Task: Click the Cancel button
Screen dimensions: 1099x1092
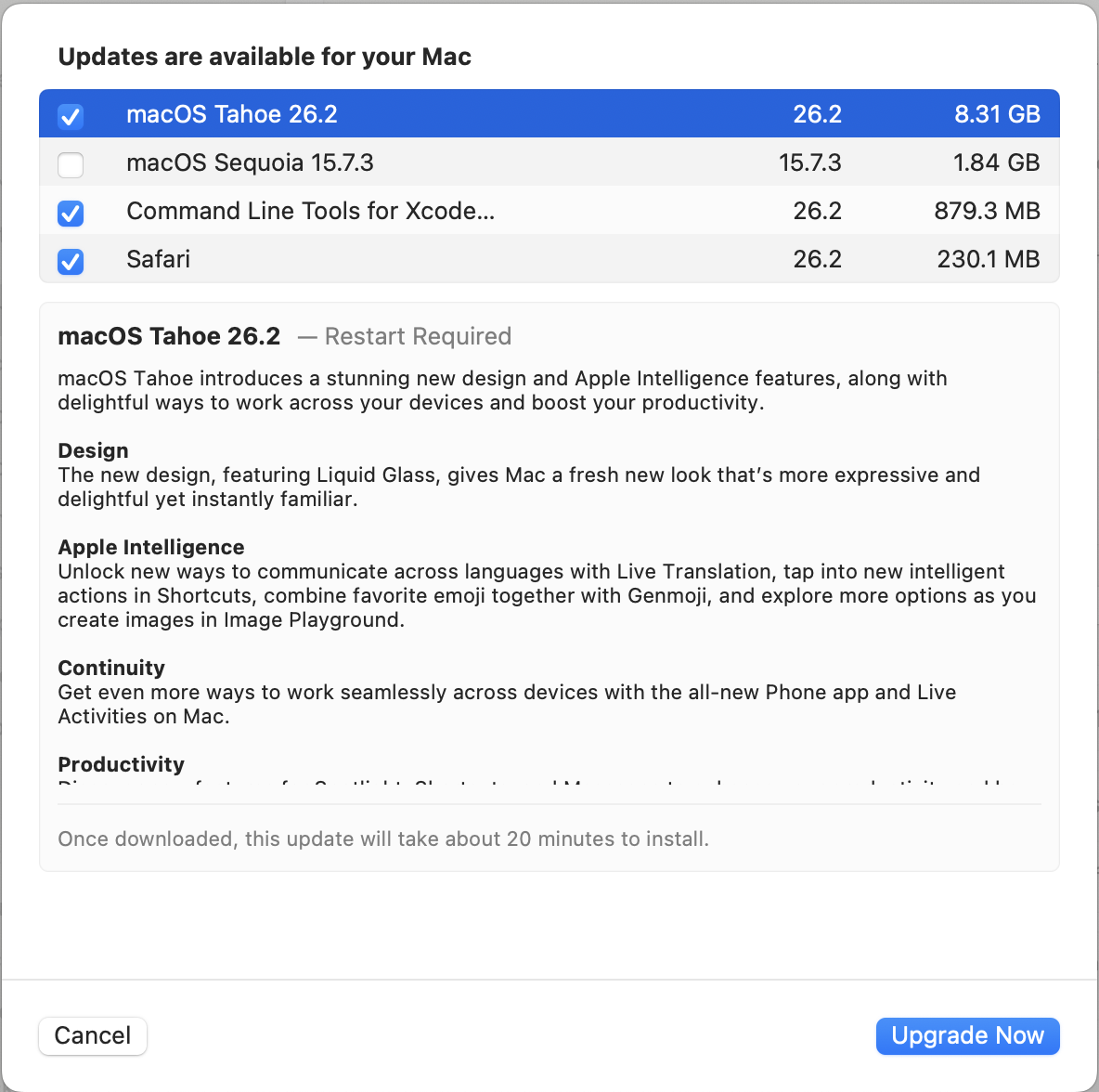Action: (92, 1035)
